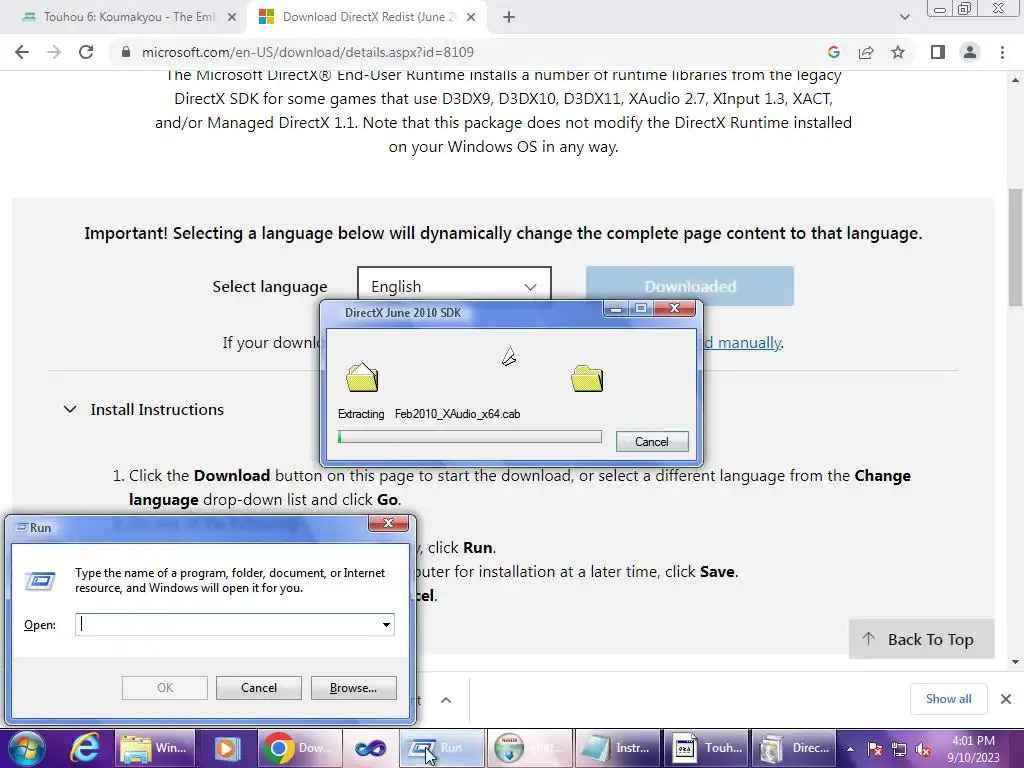This screenshot has width=1024, height=768.
Task: Click the forward navigation arrow
Action: tap(54, 52)
